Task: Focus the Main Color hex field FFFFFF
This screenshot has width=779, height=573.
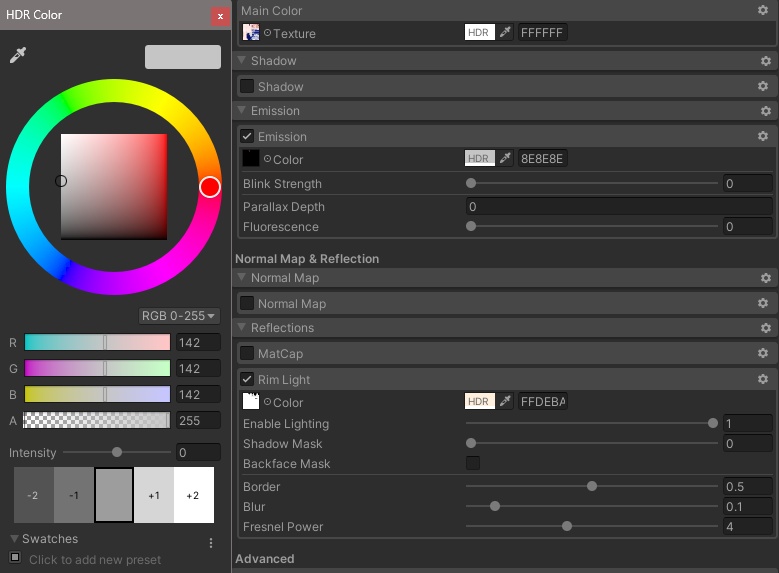Action: click(543, 32)
